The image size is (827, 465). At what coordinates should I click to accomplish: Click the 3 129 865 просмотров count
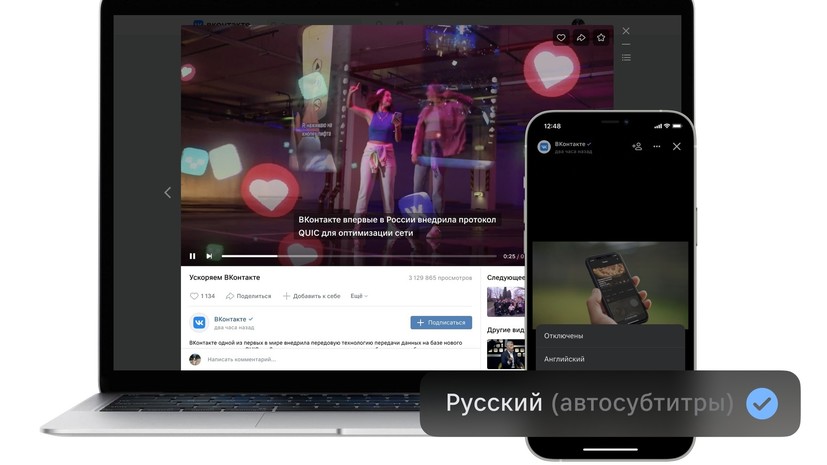(x=440, y=278)
